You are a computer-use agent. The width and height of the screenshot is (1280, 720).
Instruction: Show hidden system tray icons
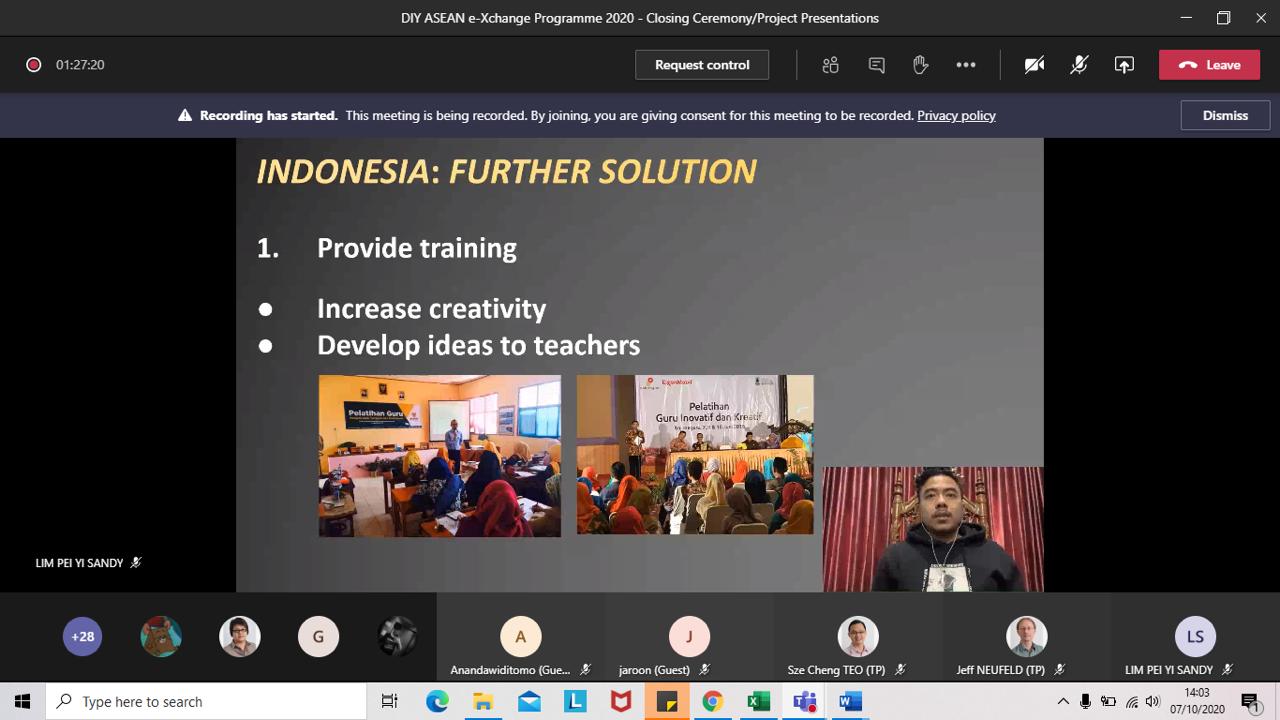[1063, 702]
